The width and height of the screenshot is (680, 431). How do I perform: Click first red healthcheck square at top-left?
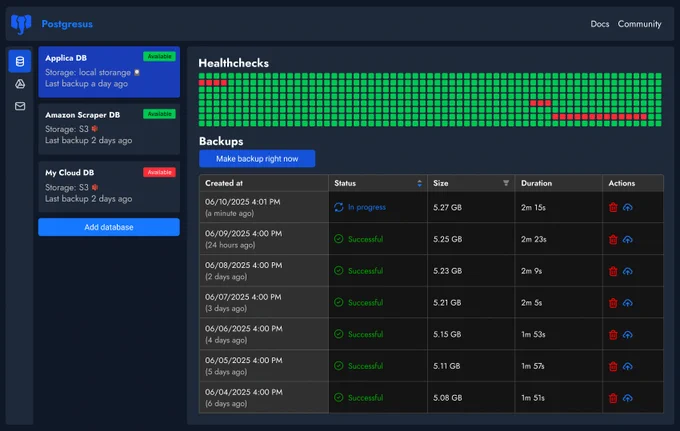202,83
